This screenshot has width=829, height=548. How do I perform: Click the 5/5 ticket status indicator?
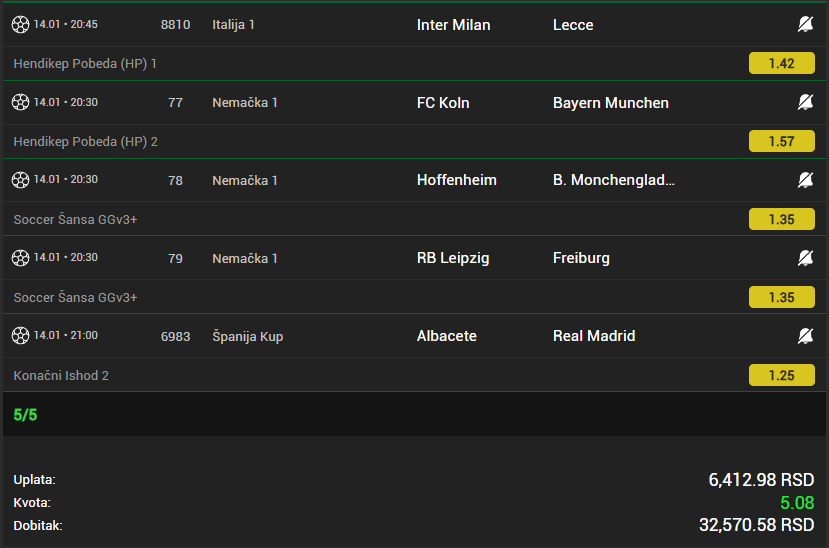(25, 414)
